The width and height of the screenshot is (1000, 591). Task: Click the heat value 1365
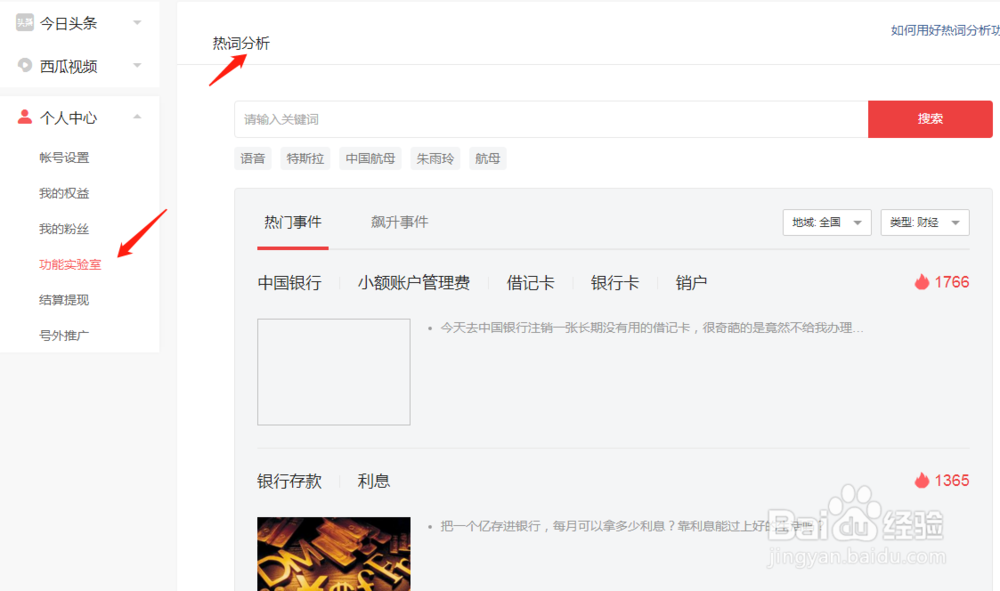click(x=952, y=480)
